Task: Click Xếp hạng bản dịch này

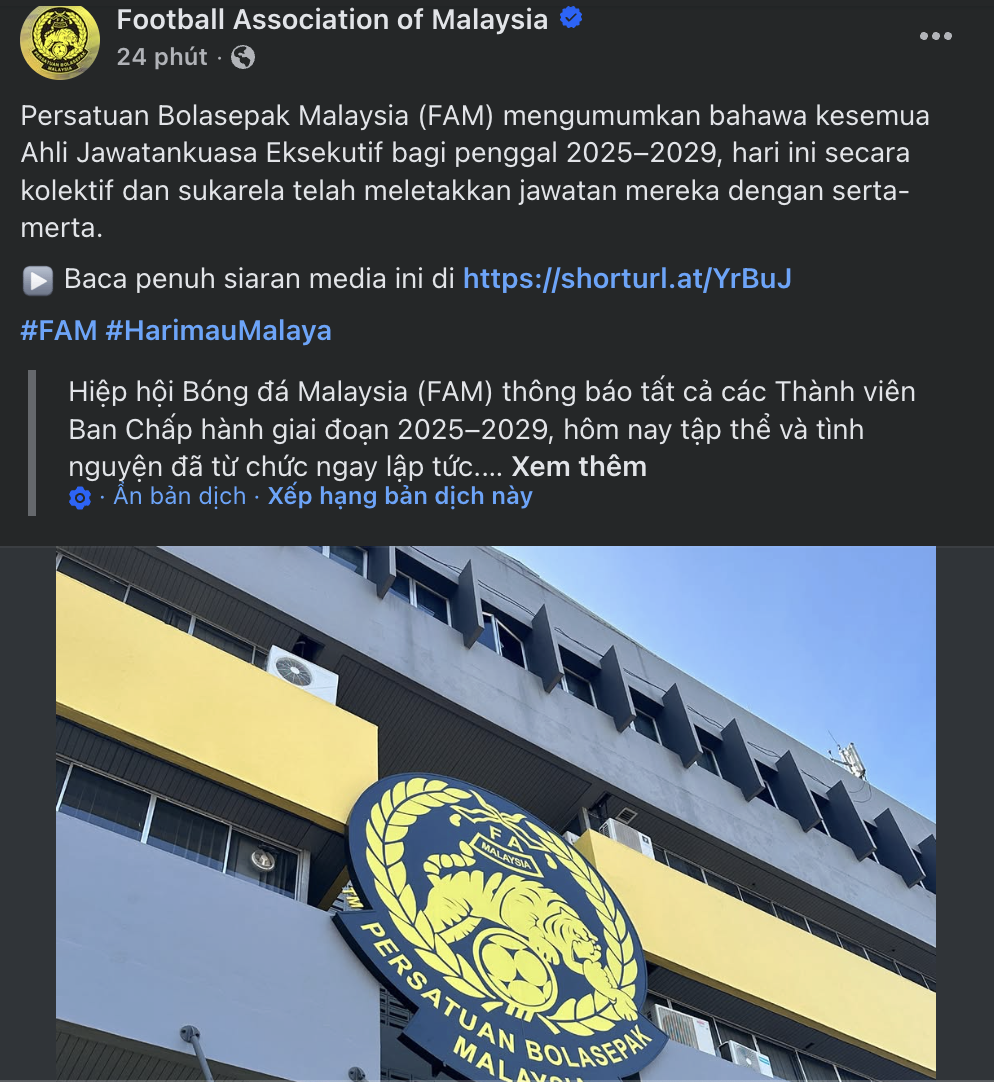Action: coord(400,496)
